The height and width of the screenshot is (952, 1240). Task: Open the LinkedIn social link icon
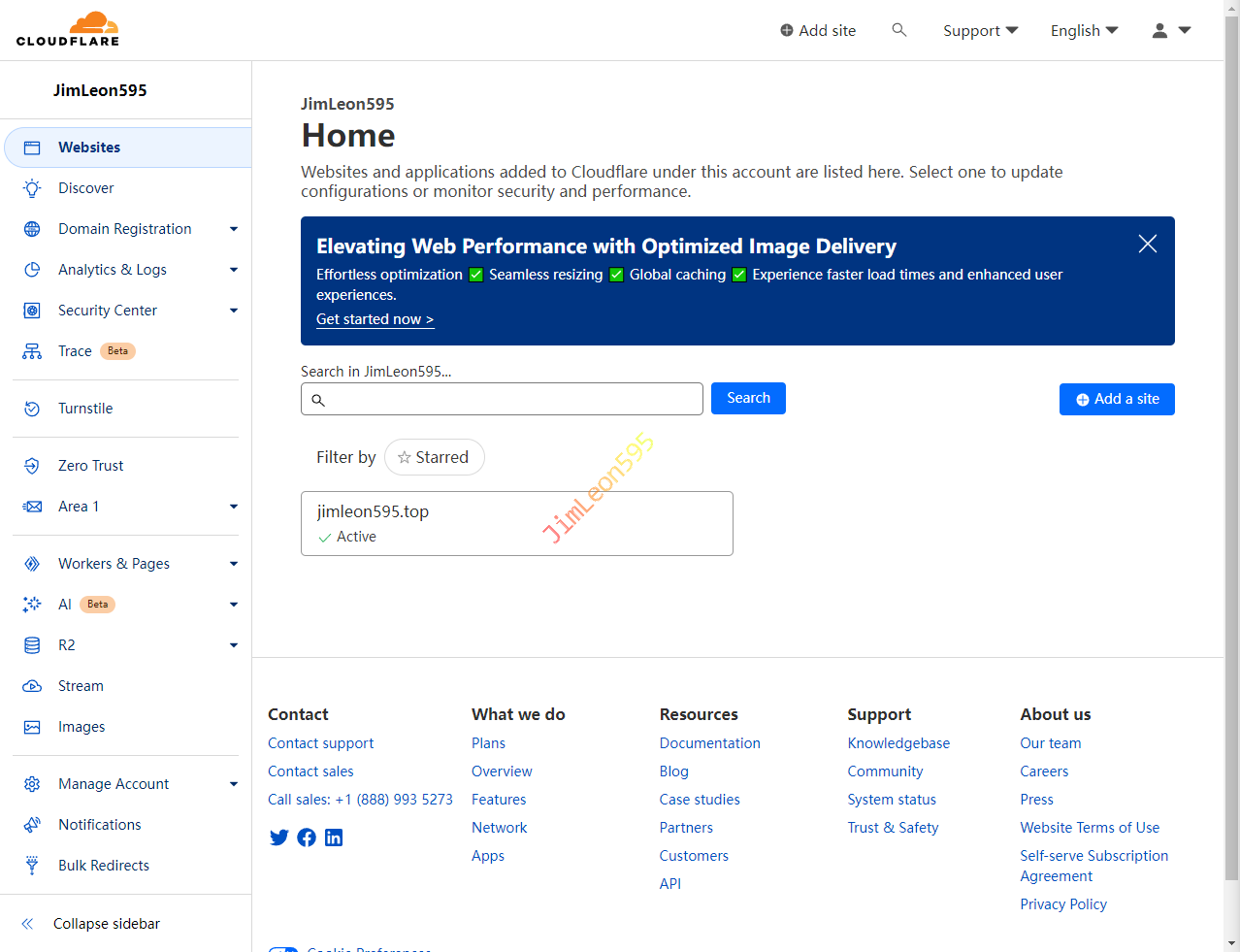point(334,837)
